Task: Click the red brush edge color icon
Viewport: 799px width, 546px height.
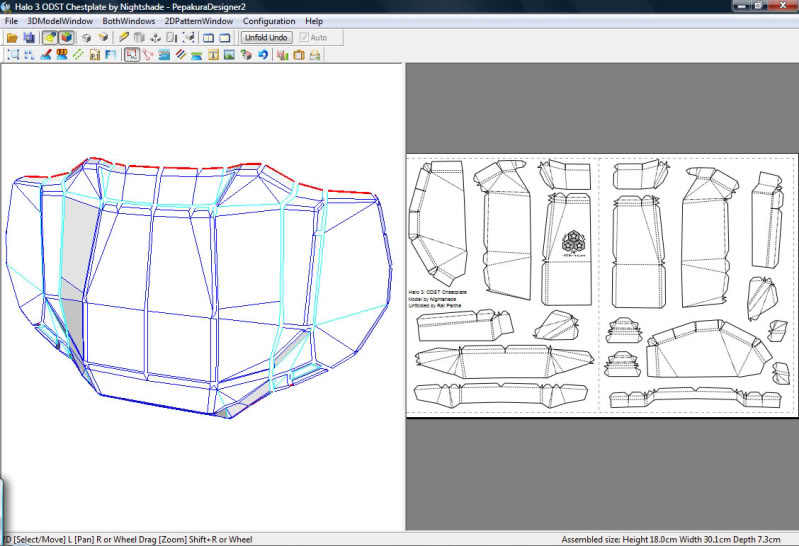Action: point(46,55)
